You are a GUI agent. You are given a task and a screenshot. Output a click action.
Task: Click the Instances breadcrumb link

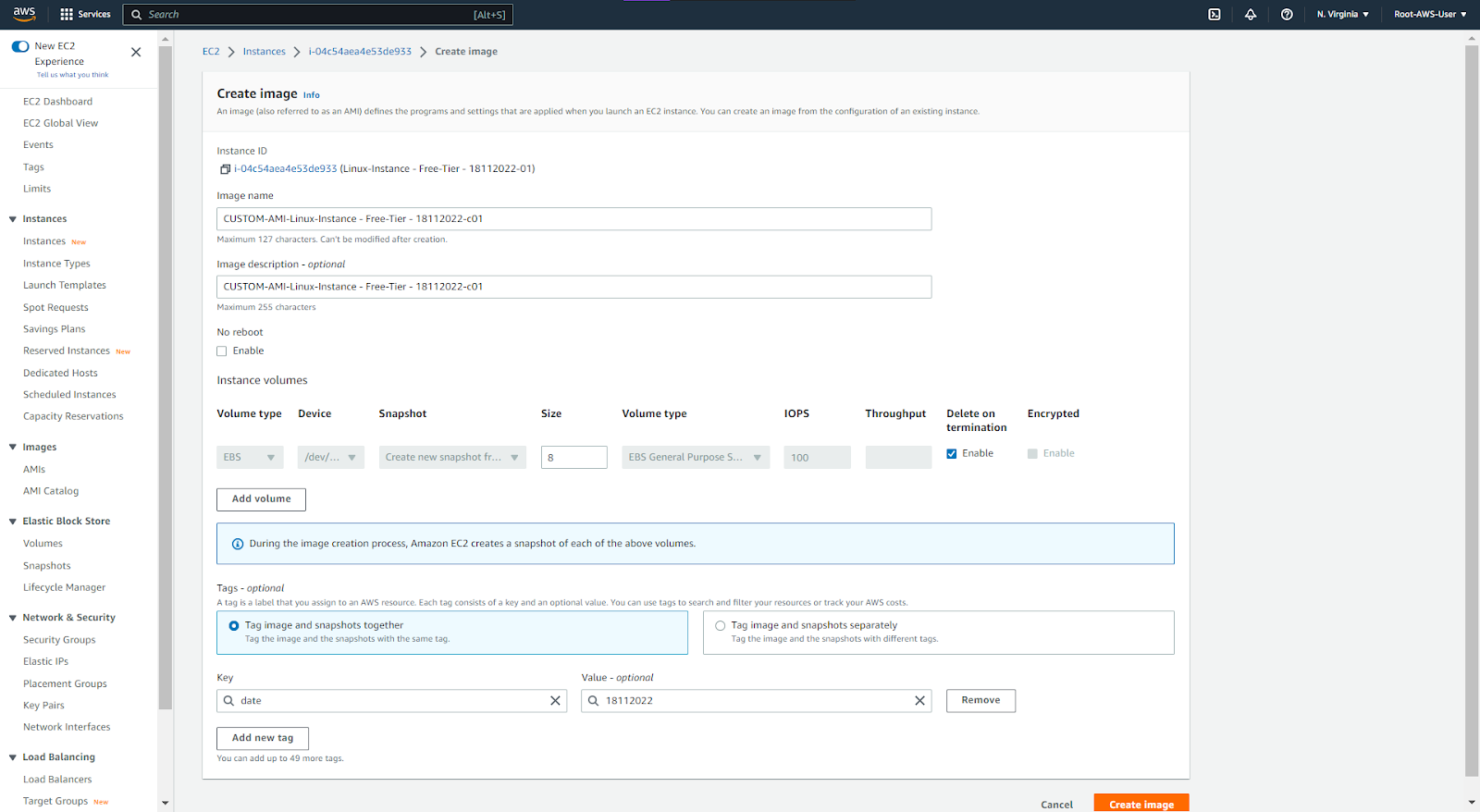(265, 52)
